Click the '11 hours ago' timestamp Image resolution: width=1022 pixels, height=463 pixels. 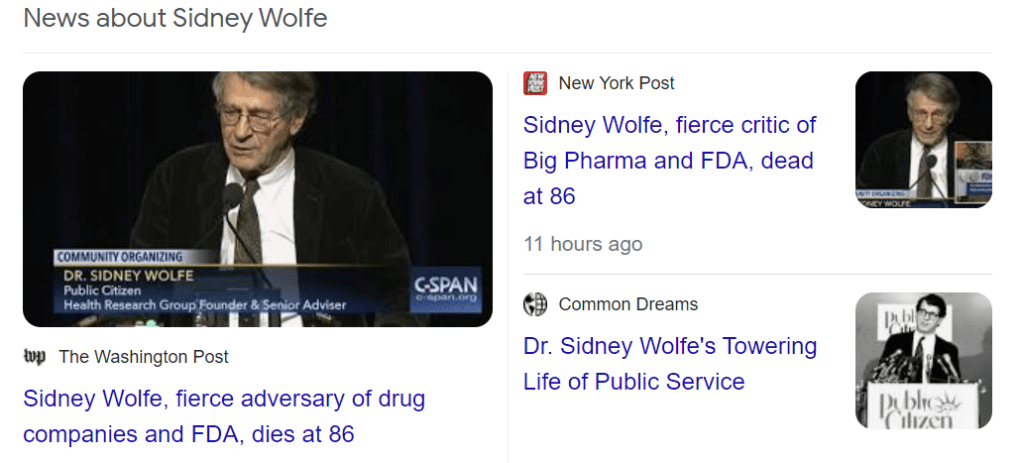tap(582, 244)
